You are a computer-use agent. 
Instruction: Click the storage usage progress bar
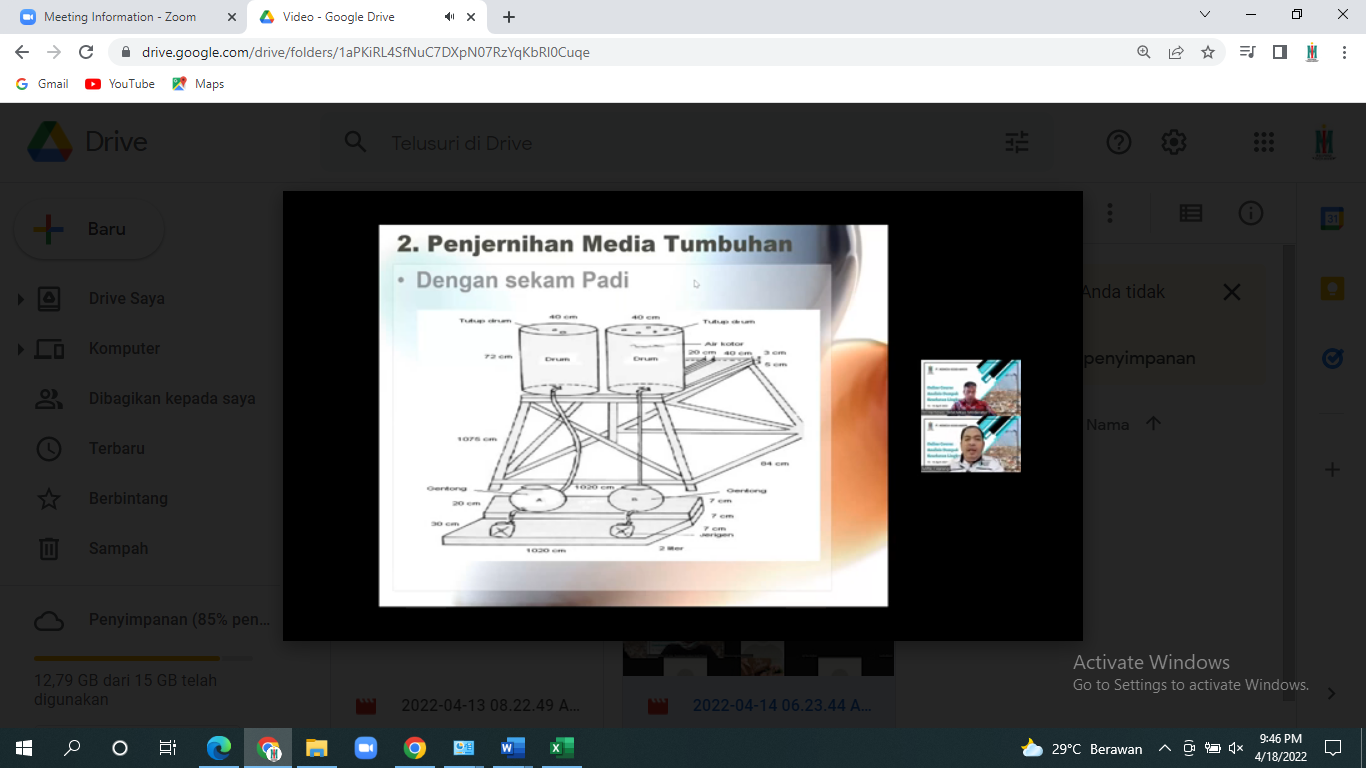coord(143,658)
